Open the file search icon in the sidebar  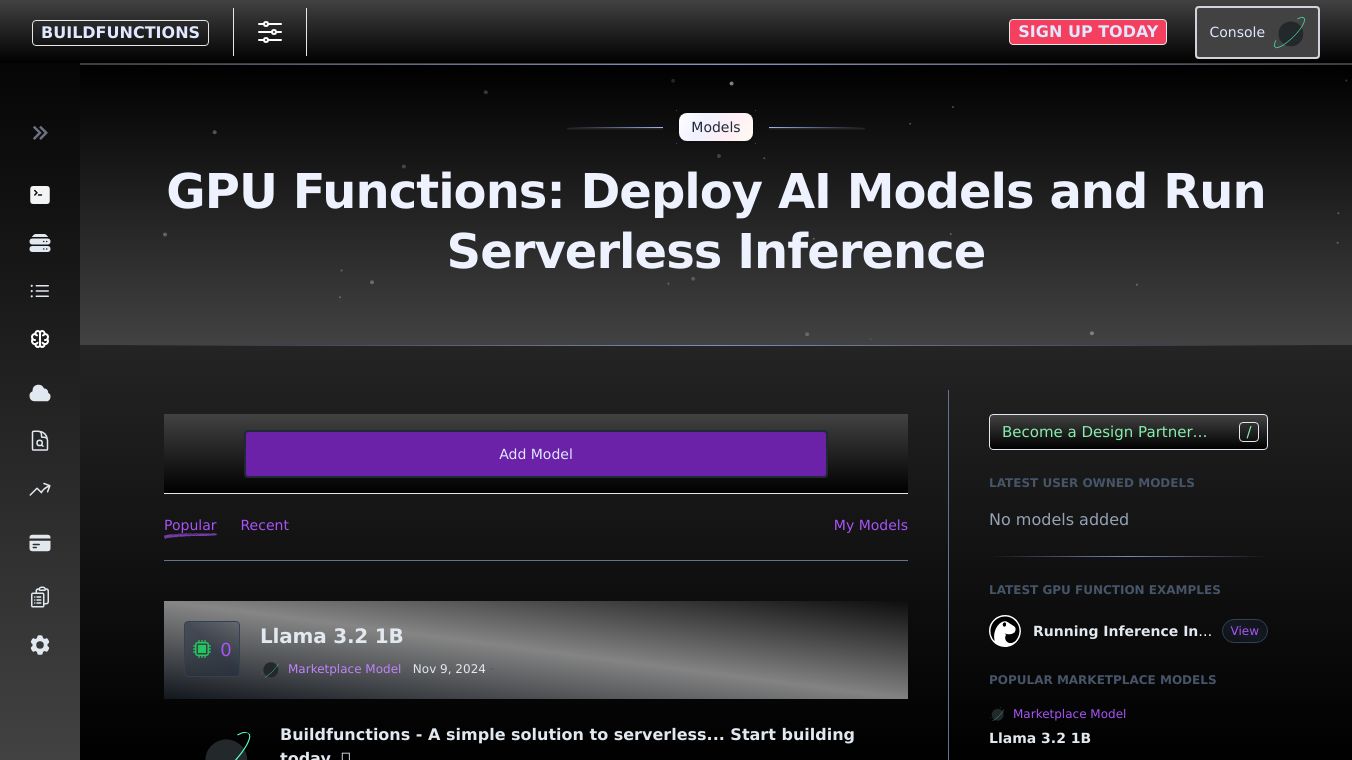40,441
